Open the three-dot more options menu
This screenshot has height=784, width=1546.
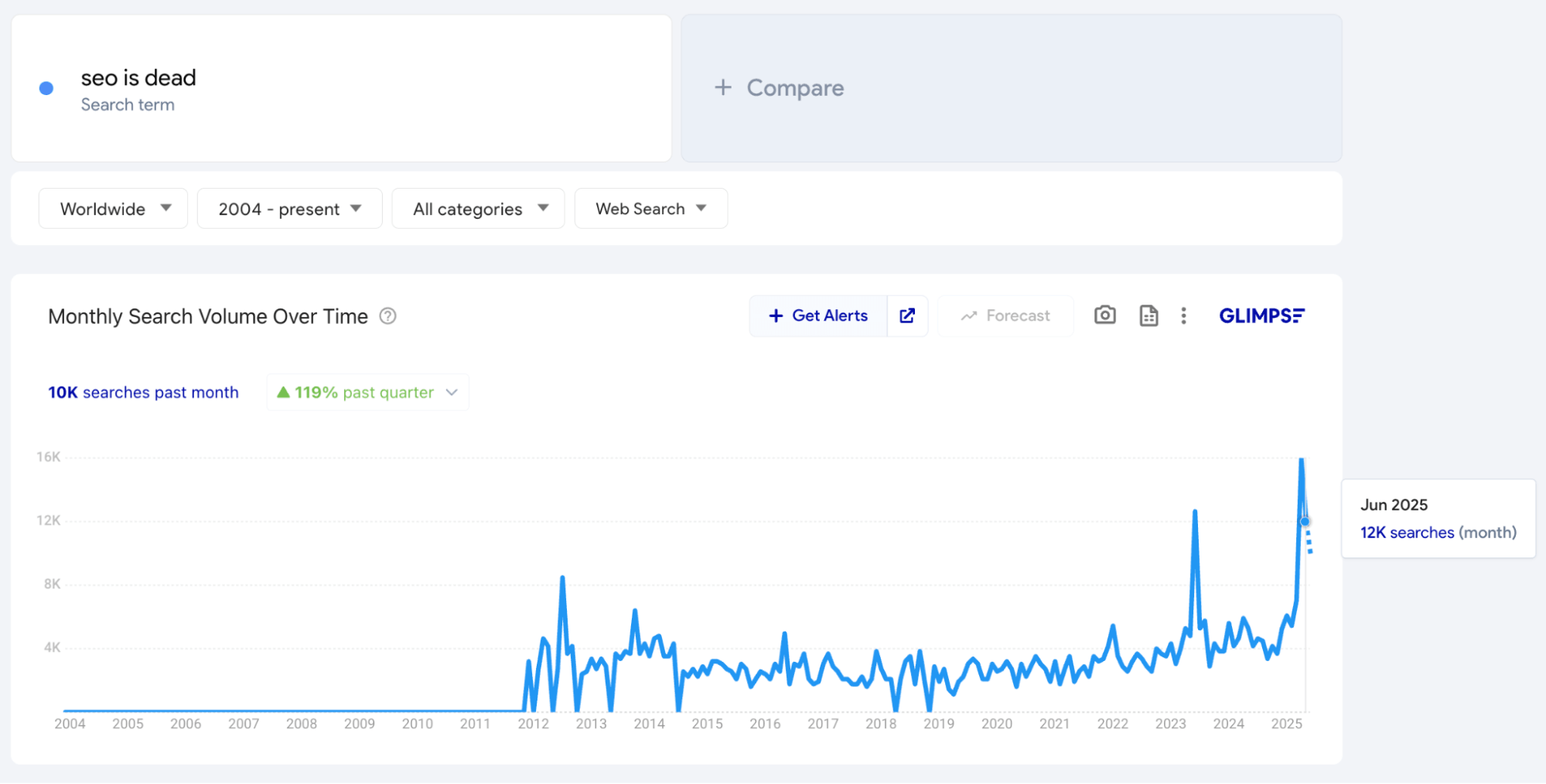[x=1183, y=315]
